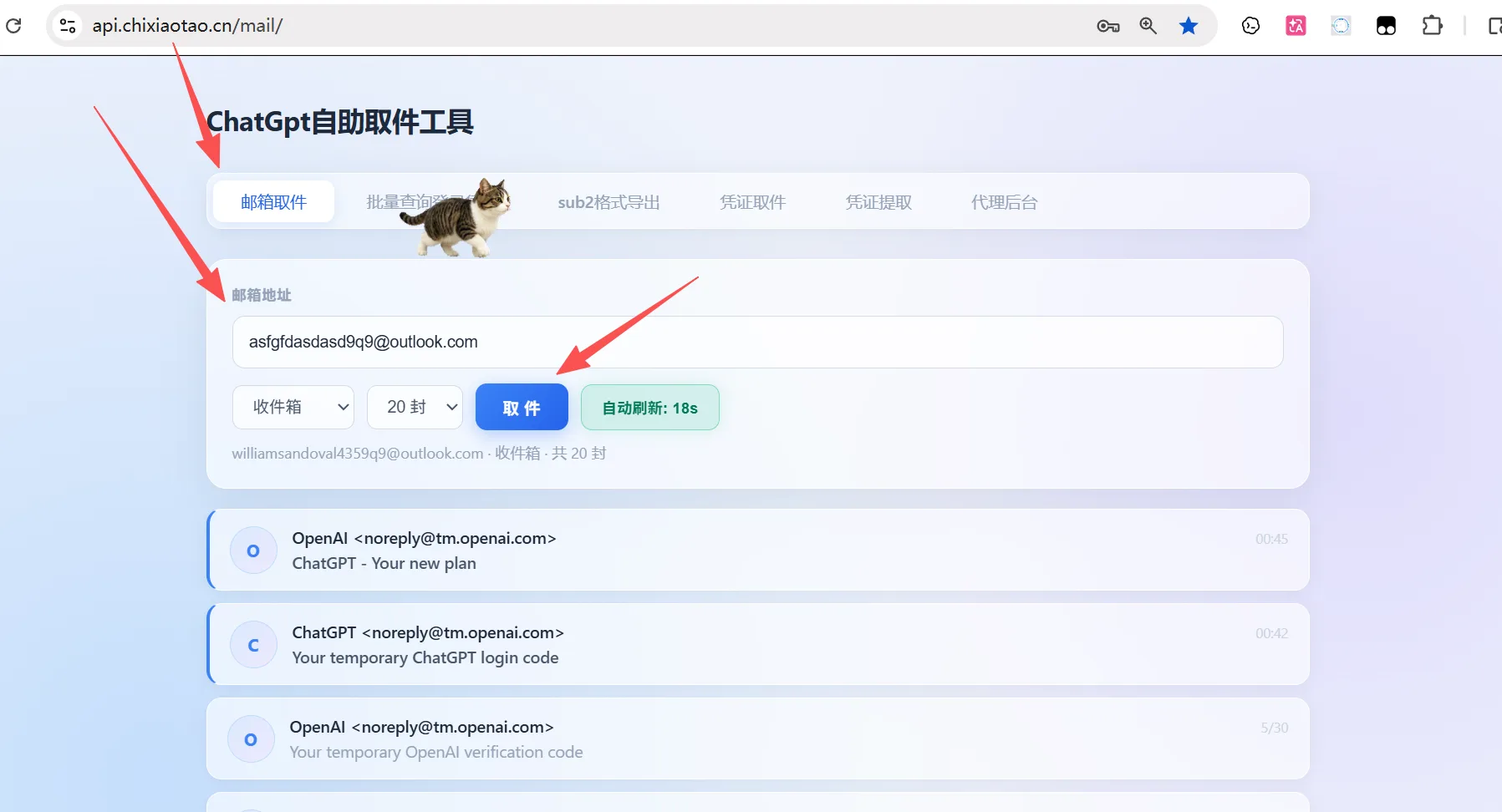The width and height of the screenshot is (1502, 812).
Task: Click the 00:45 timestamp
Action: [x=1271, y=539]
